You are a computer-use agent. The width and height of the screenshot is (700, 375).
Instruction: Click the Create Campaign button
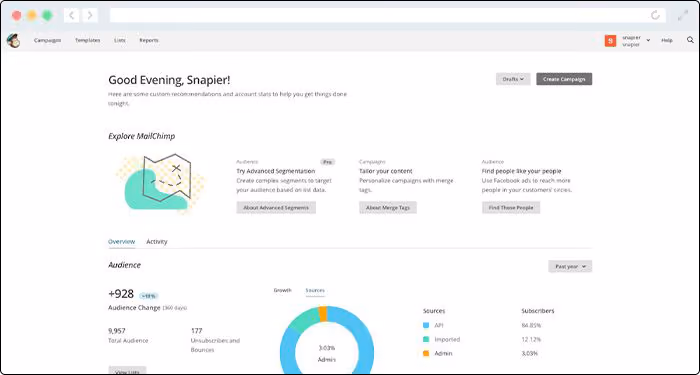(x=564, y=79)
